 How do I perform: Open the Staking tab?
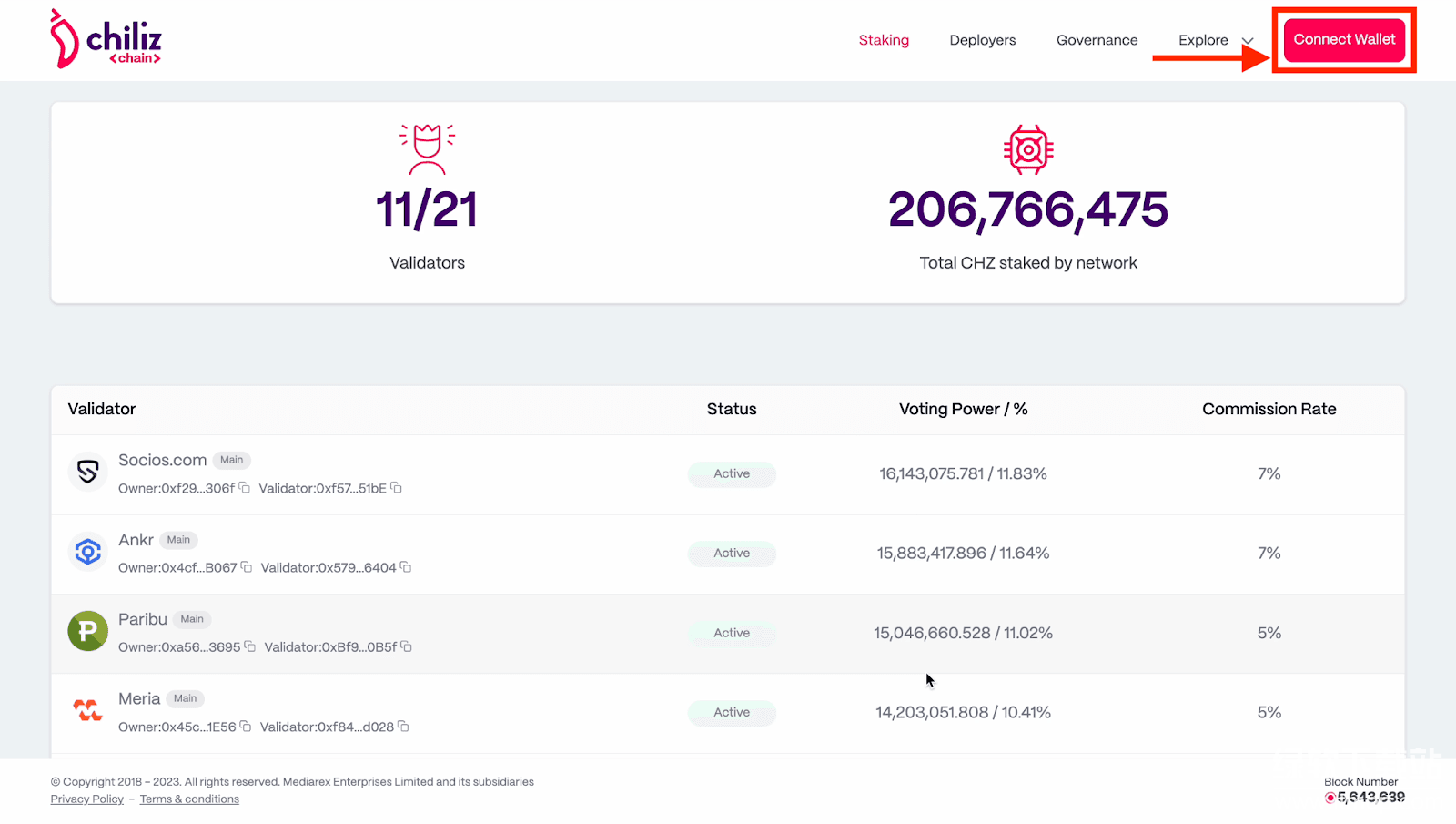(x=884, y=40)
